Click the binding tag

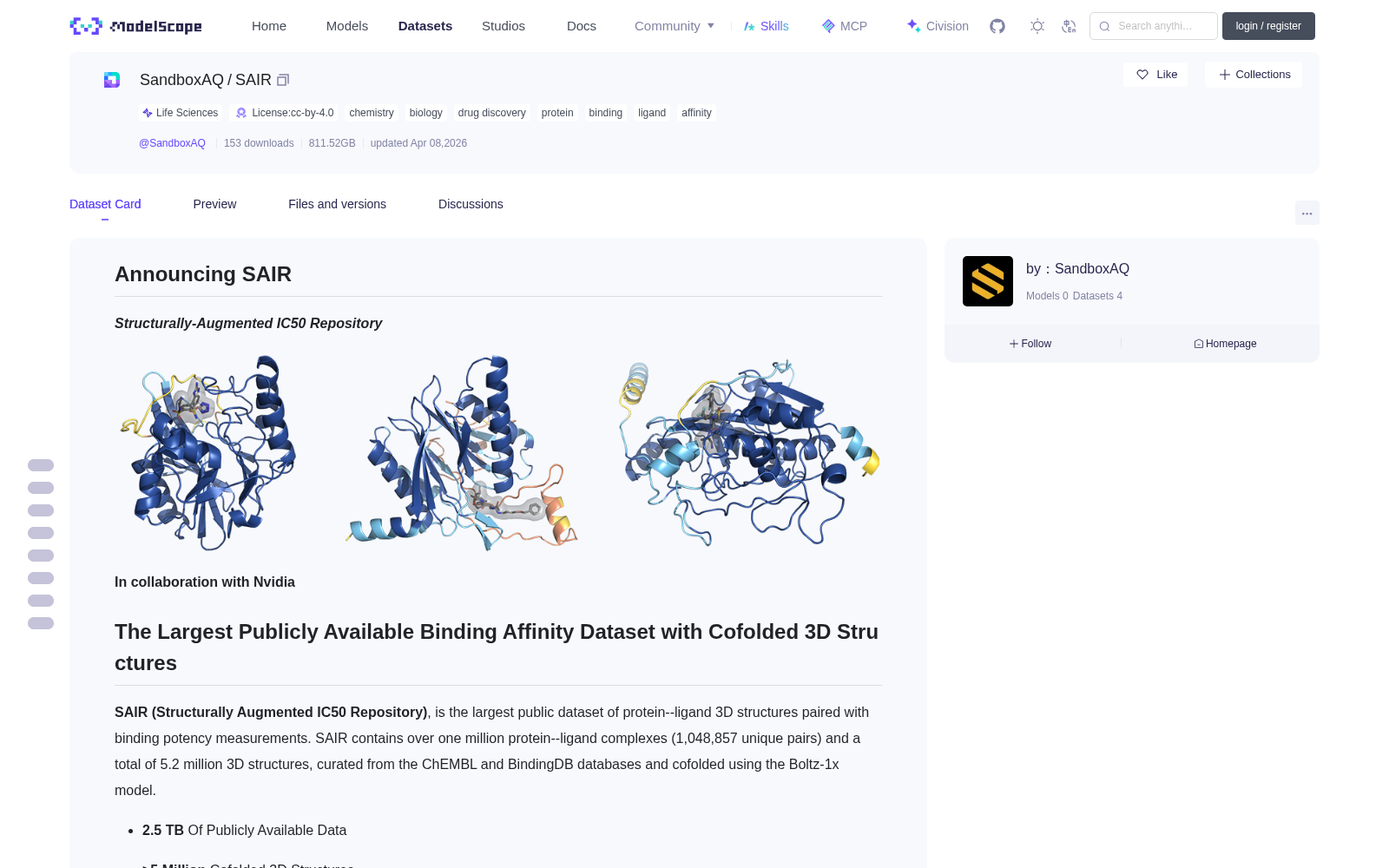pyautogui.click(x=606, y=113)
